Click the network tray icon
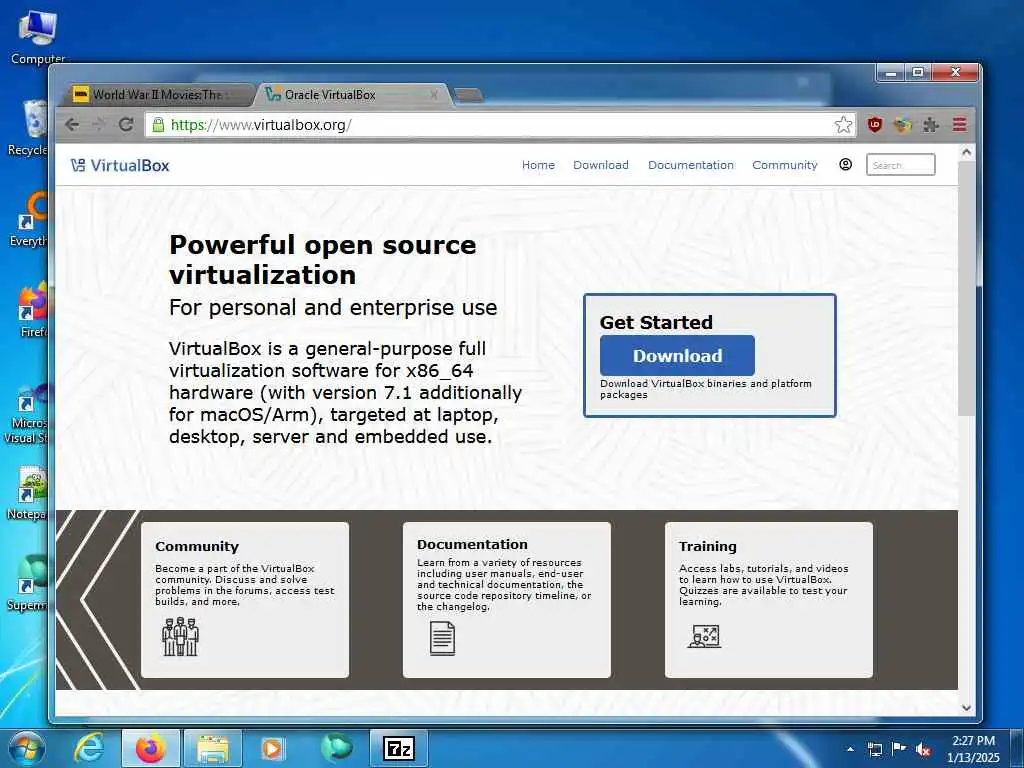 coord(874,749)
